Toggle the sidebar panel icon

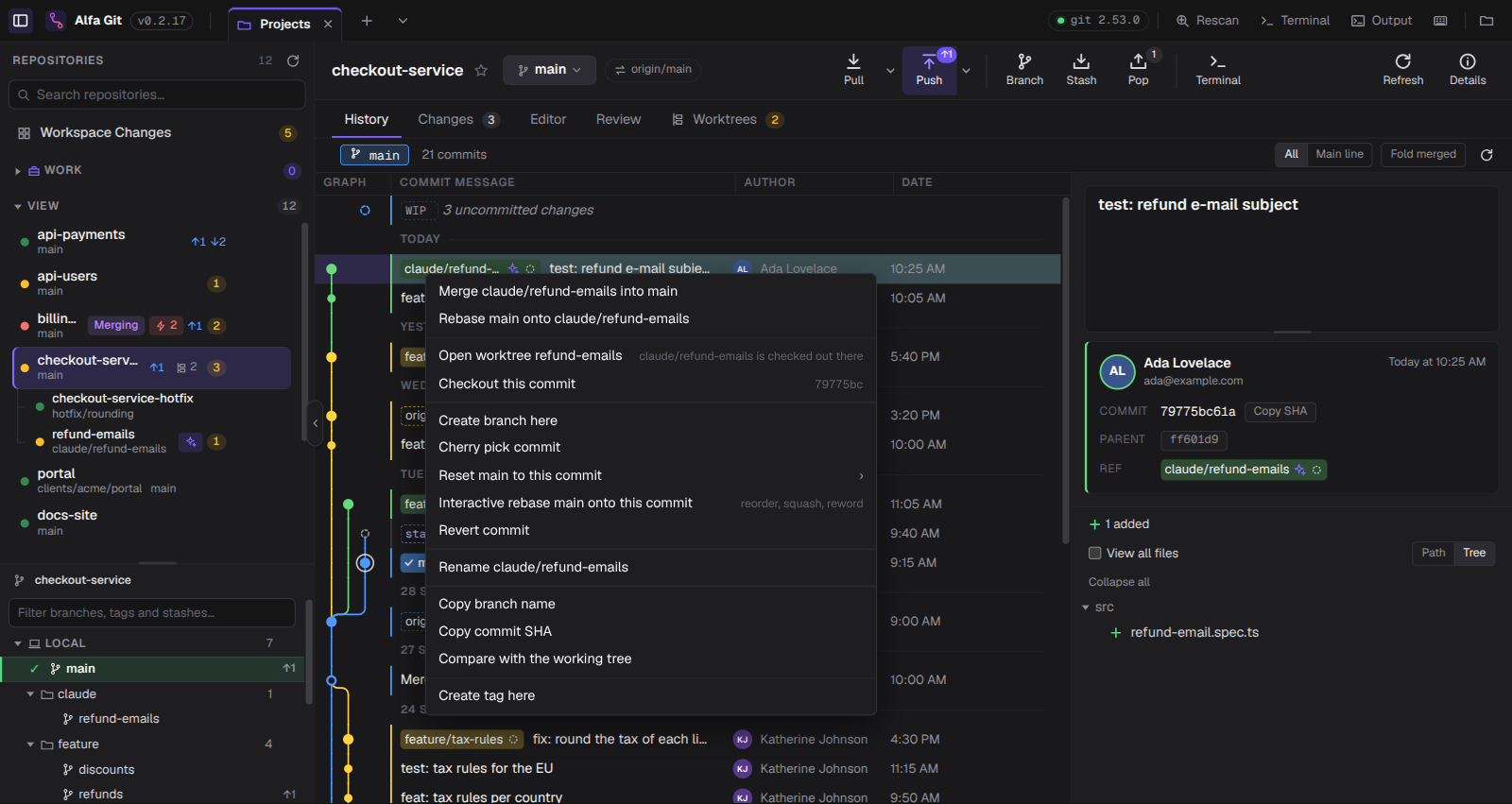tap(20, 20)
